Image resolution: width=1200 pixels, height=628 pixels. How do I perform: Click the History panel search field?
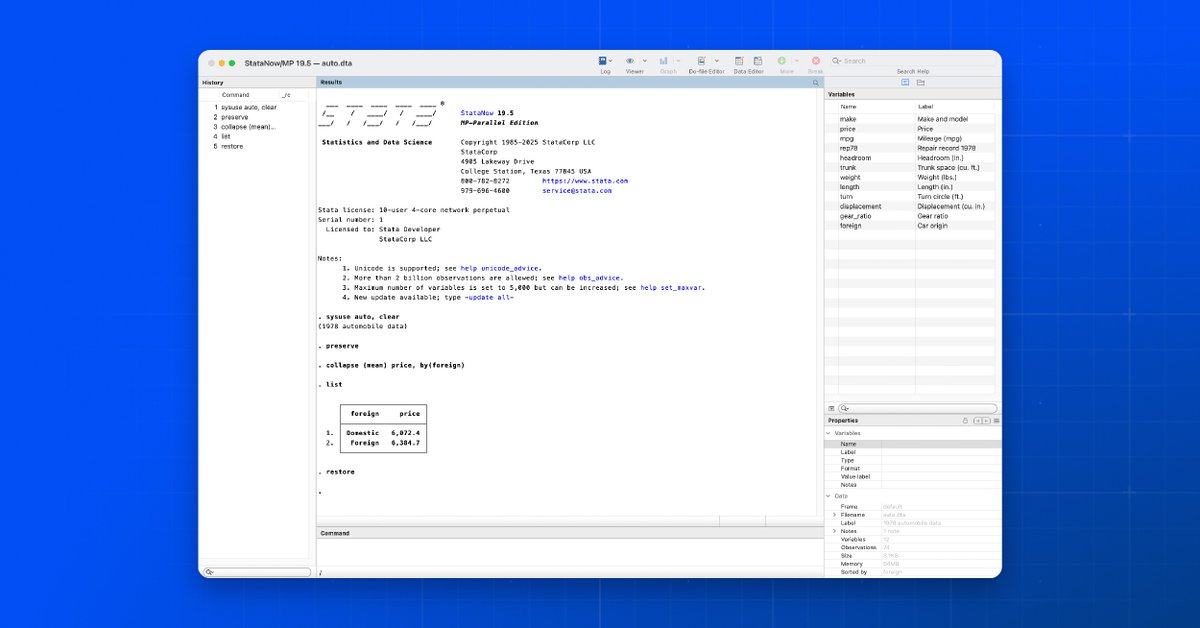(x=256, y=572)
